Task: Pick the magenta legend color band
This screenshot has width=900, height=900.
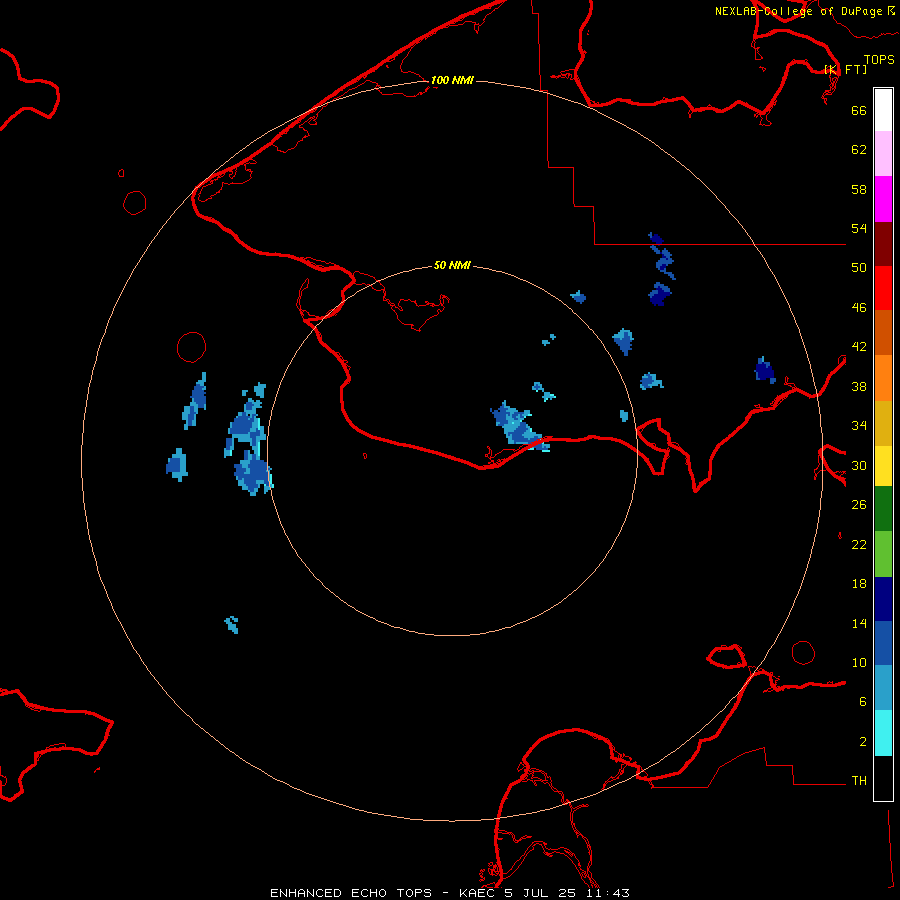Action: (883, 199)
